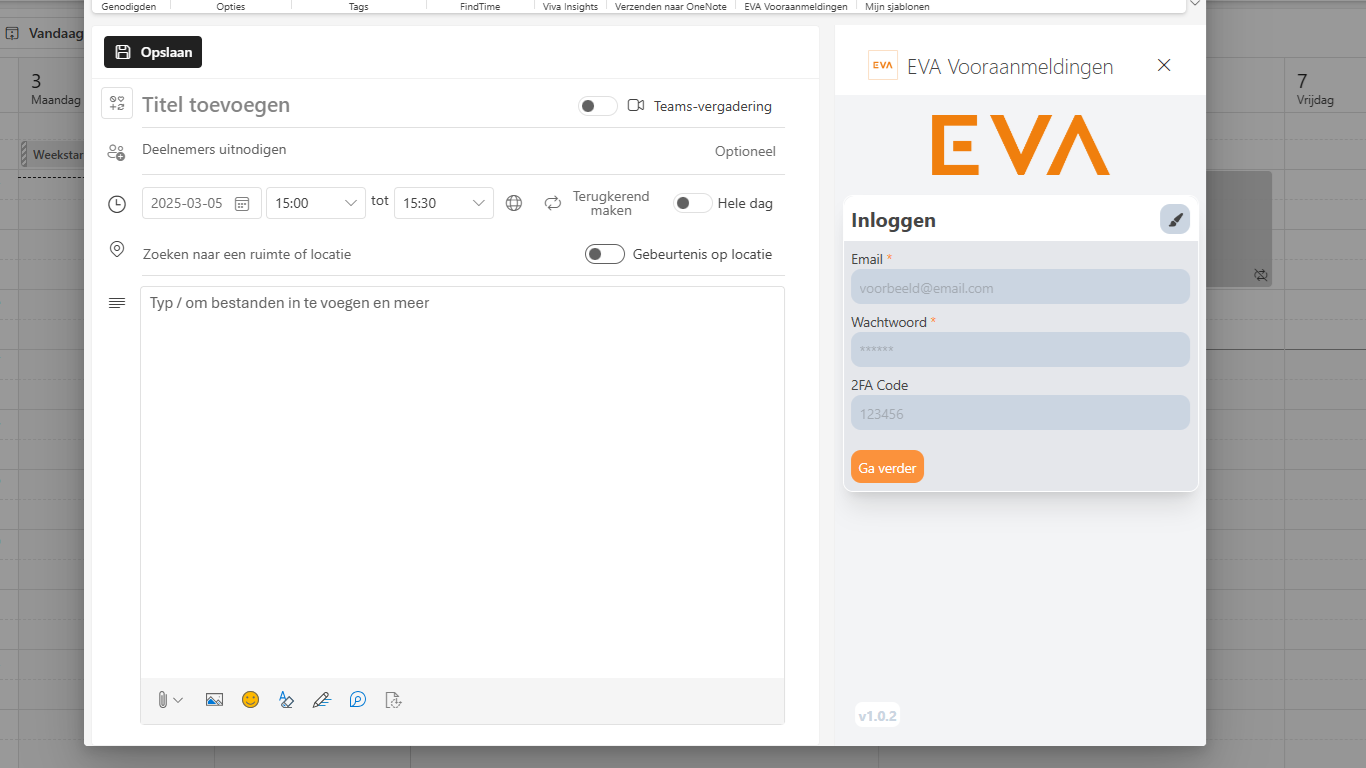Click the calendar icon in date field

tap(242, 203)
